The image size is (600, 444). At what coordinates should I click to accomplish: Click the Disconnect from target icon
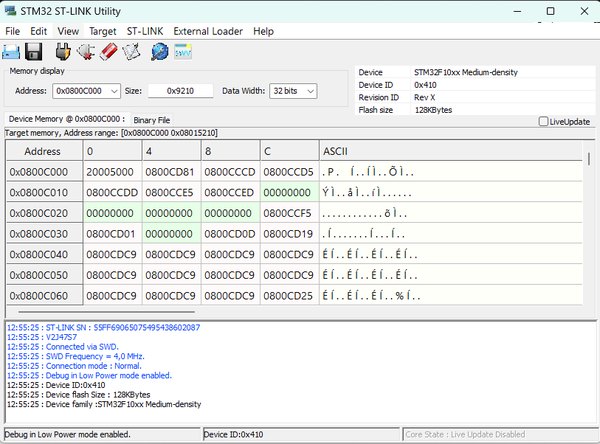coord(86,52)
